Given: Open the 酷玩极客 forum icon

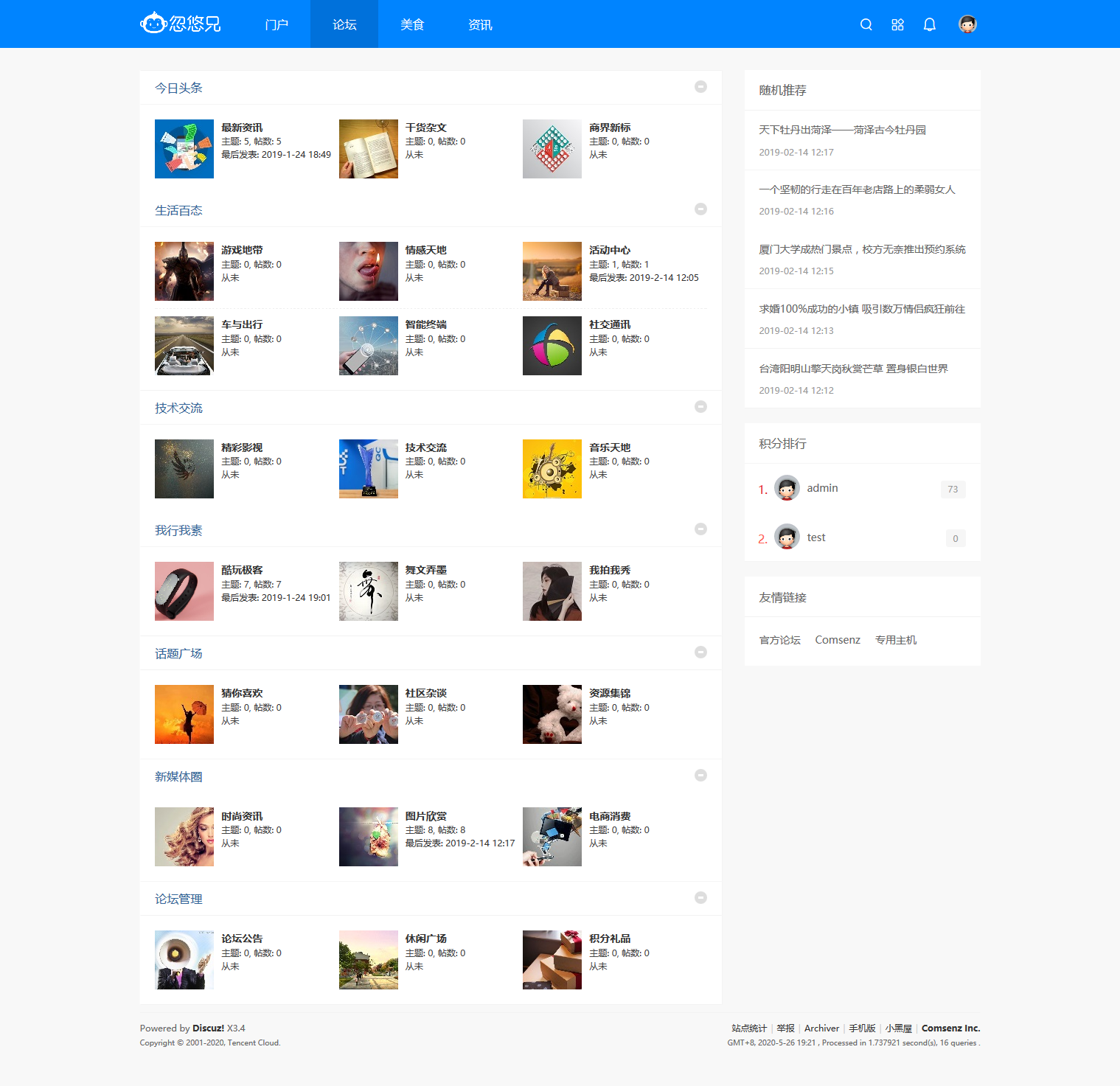Looking at the screenshot, I should [184, 591].
